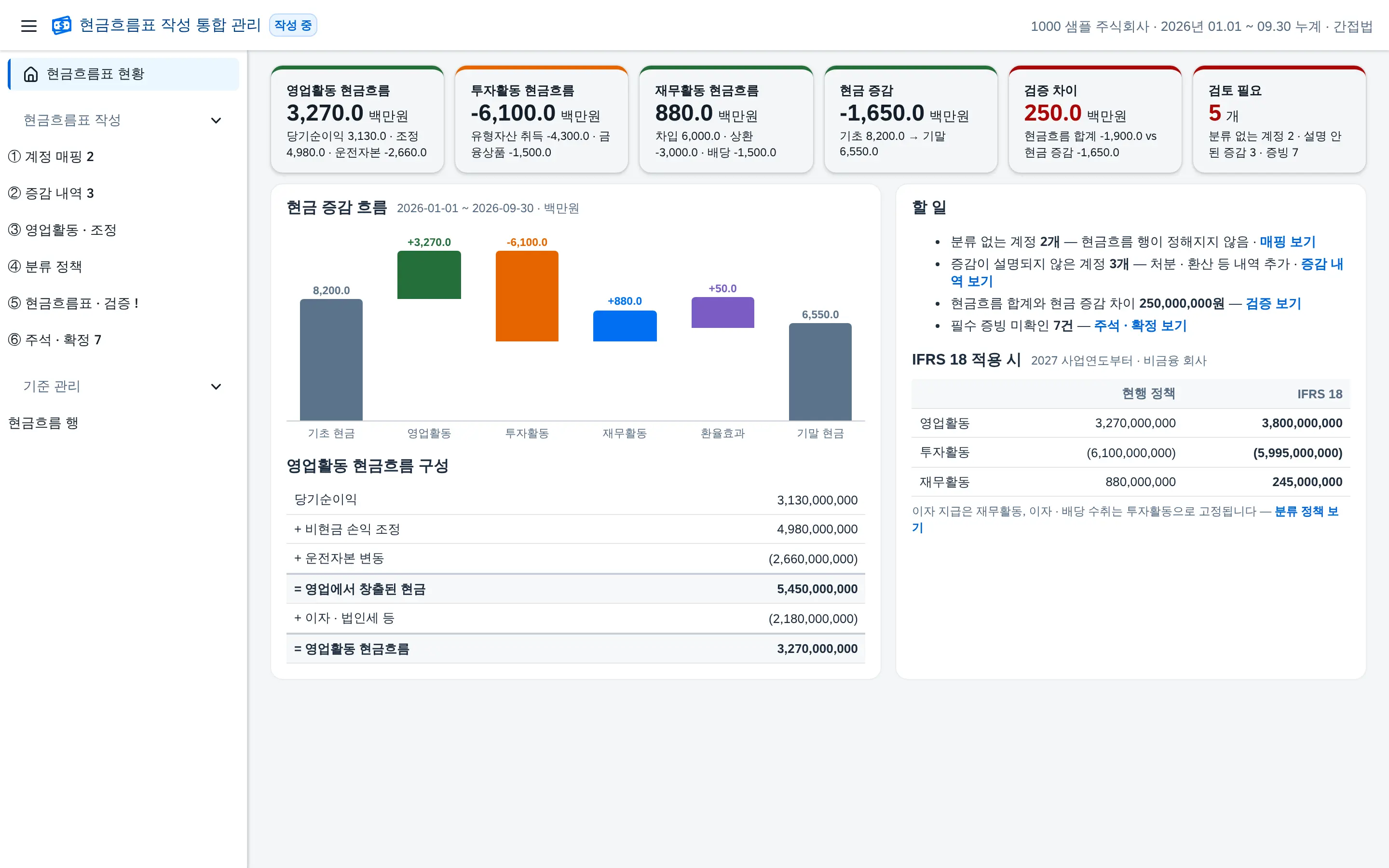Click the 기초 현금 8,200.0 bar
The height and width of the screenshot is (868, 1389).
pyautogui.click(x=331, y=360)
